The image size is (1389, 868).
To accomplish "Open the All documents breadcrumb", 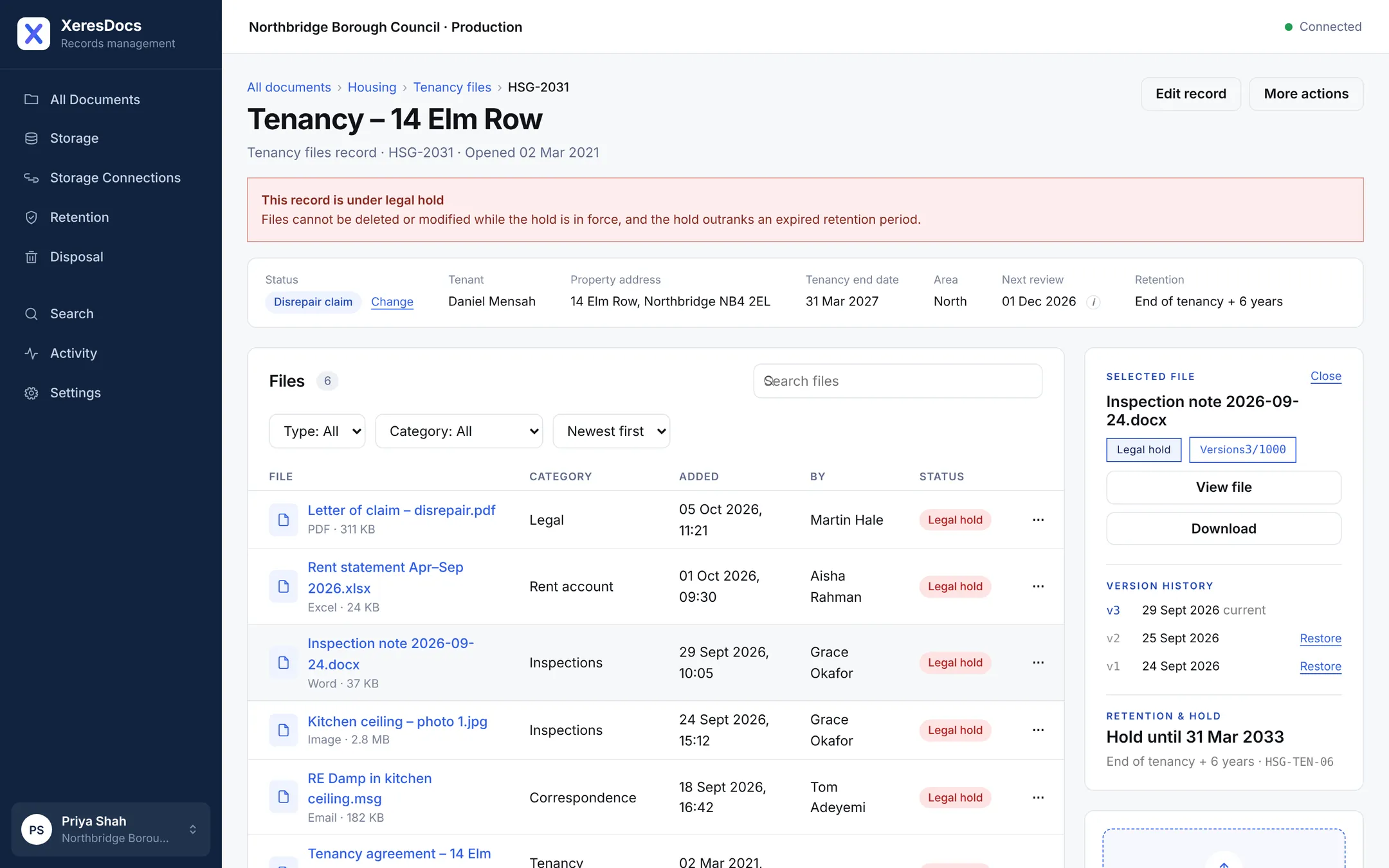I will [x=289, y=87].
